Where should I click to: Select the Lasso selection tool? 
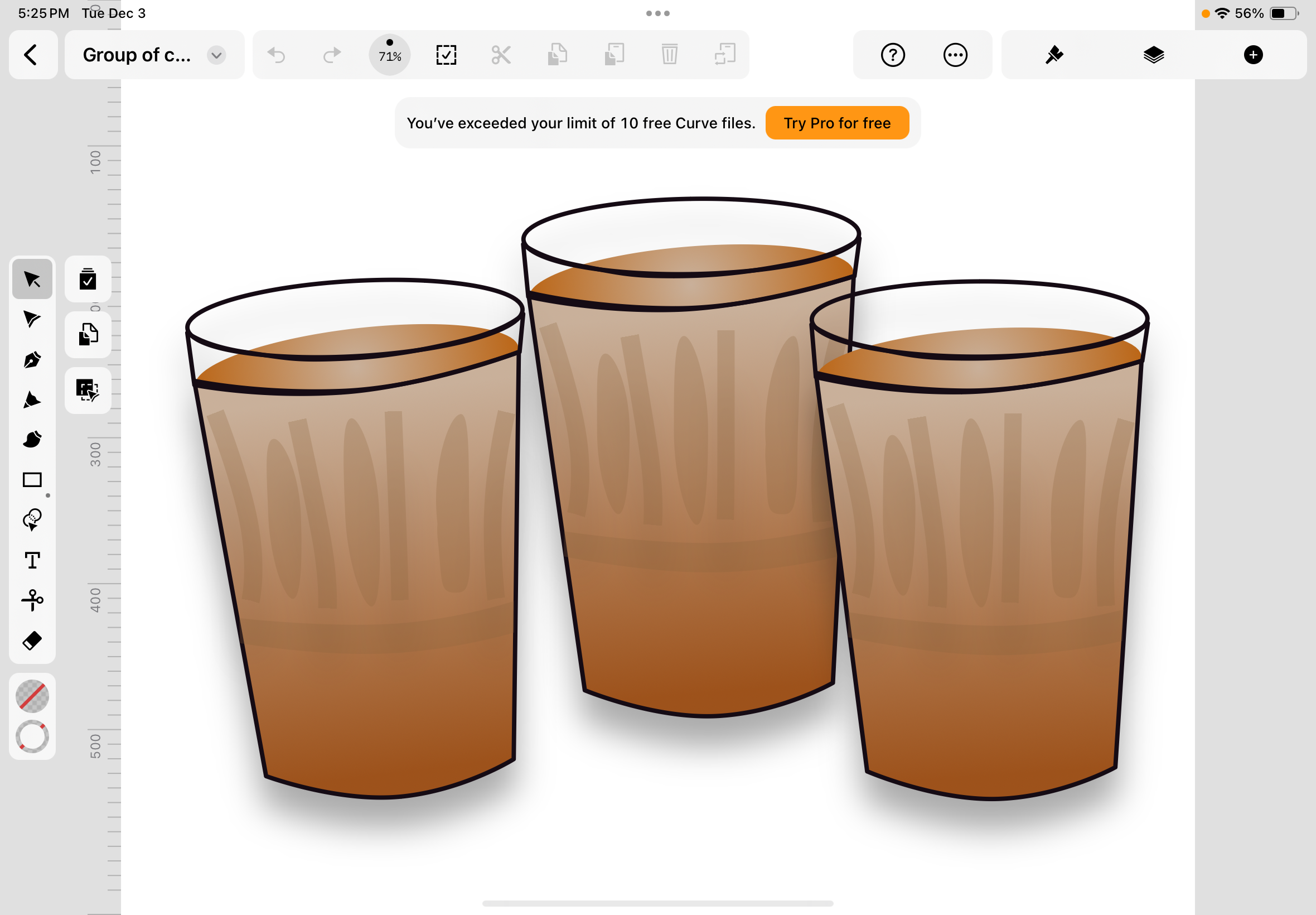[32, 520]
